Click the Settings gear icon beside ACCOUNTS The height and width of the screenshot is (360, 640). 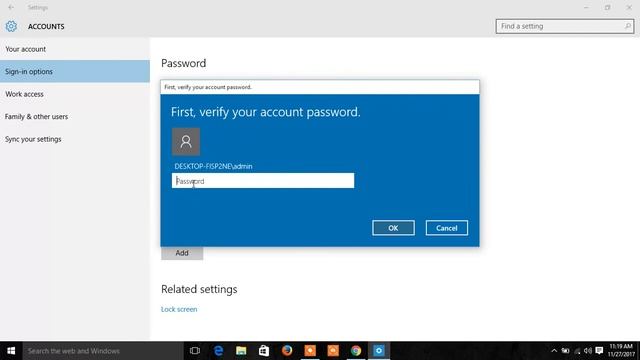tap(11, 26)
